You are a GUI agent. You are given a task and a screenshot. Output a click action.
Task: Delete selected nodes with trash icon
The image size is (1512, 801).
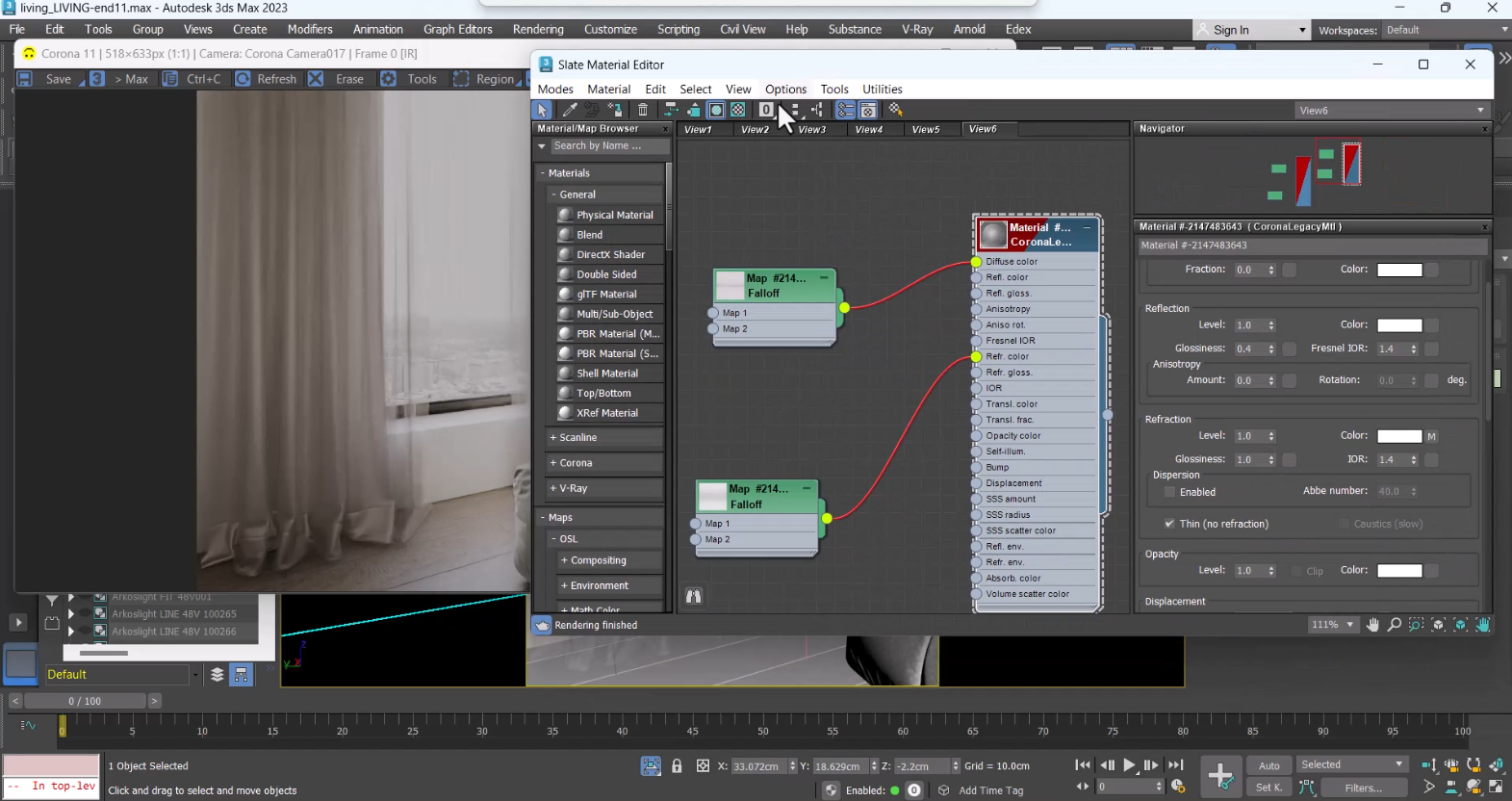[x=643, y=110]
